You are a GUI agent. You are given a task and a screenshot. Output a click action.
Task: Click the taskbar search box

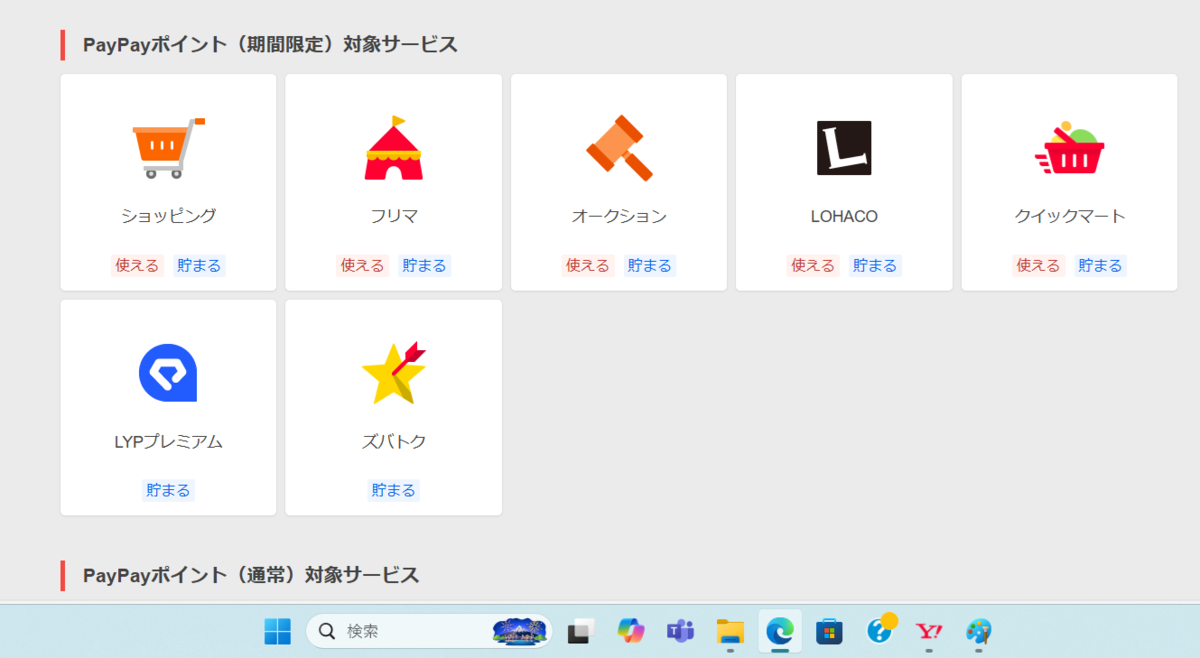429,631
